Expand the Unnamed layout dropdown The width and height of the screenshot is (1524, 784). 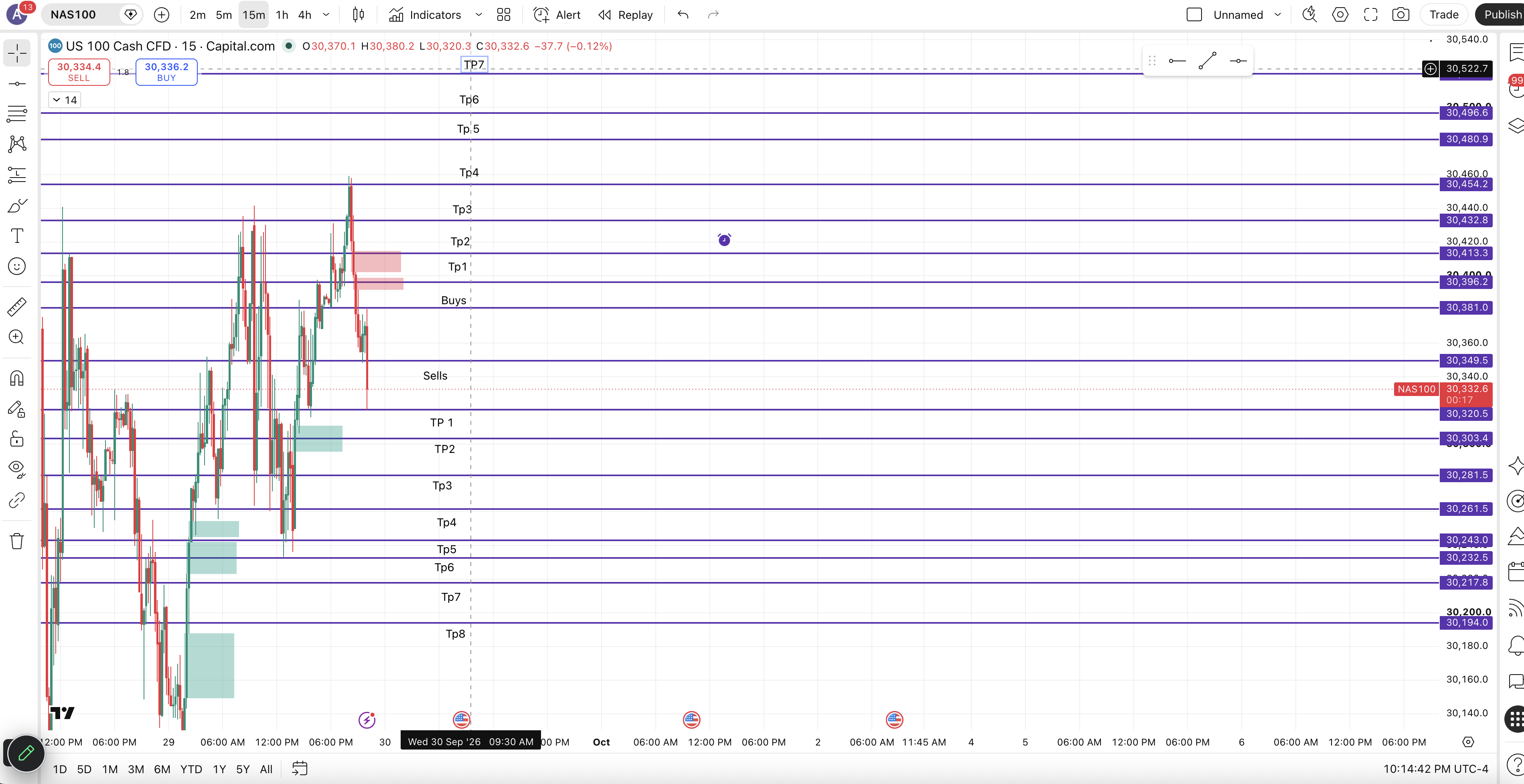pyautogui.click(x=1278, y=15)
